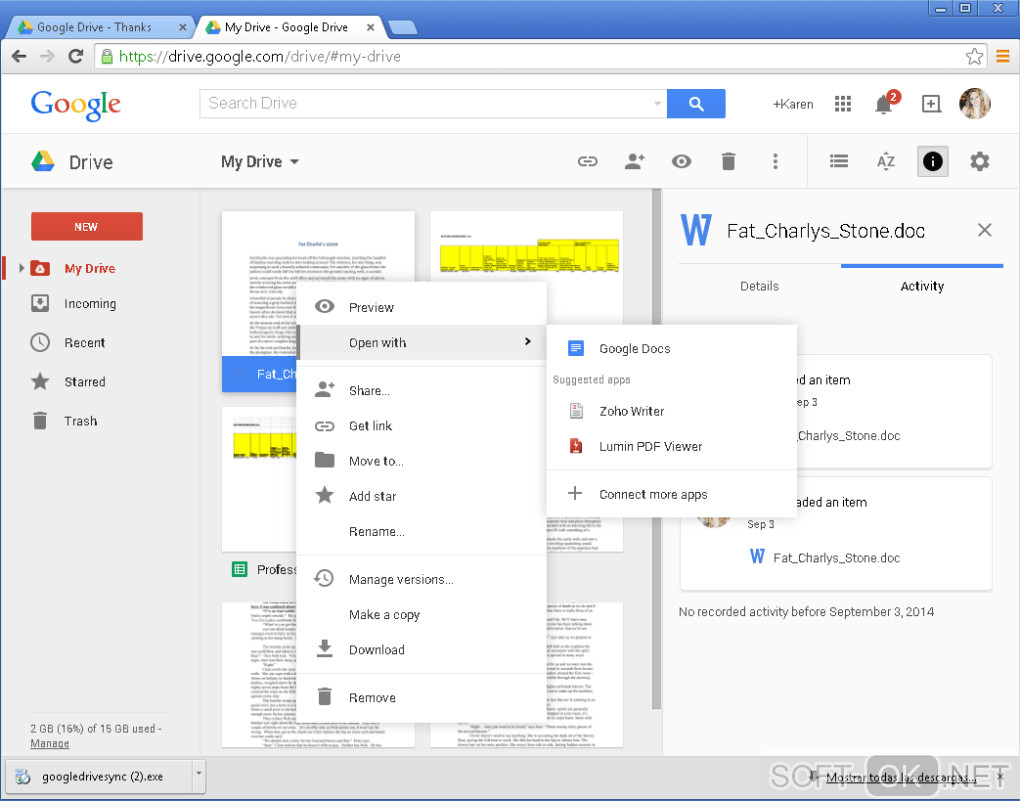Open the new browser tab button
1020x801 pixels.
(x=402, y=27)
